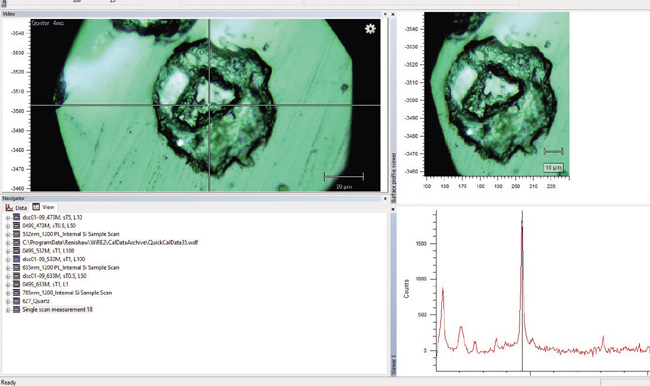Viewport: 650px width, 386px height.
Task: Select '532nm_1200 PL_Internal Si Sample Scan' entry
Action: 71,234
